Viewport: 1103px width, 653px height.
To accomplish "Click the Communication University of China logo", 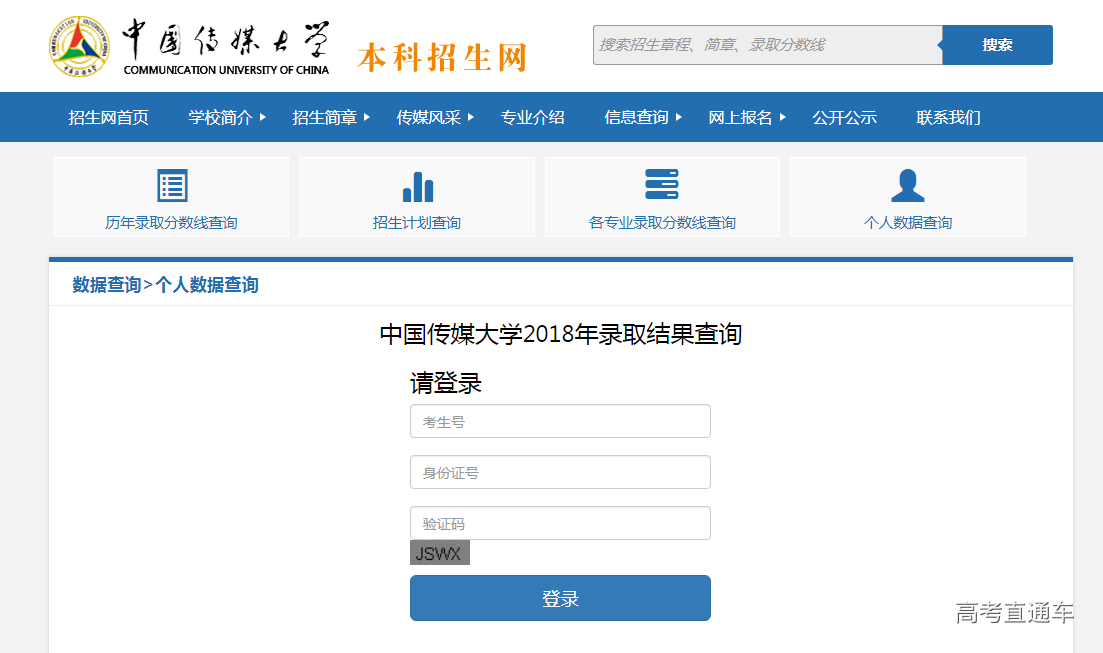I will tap(78, 47).
